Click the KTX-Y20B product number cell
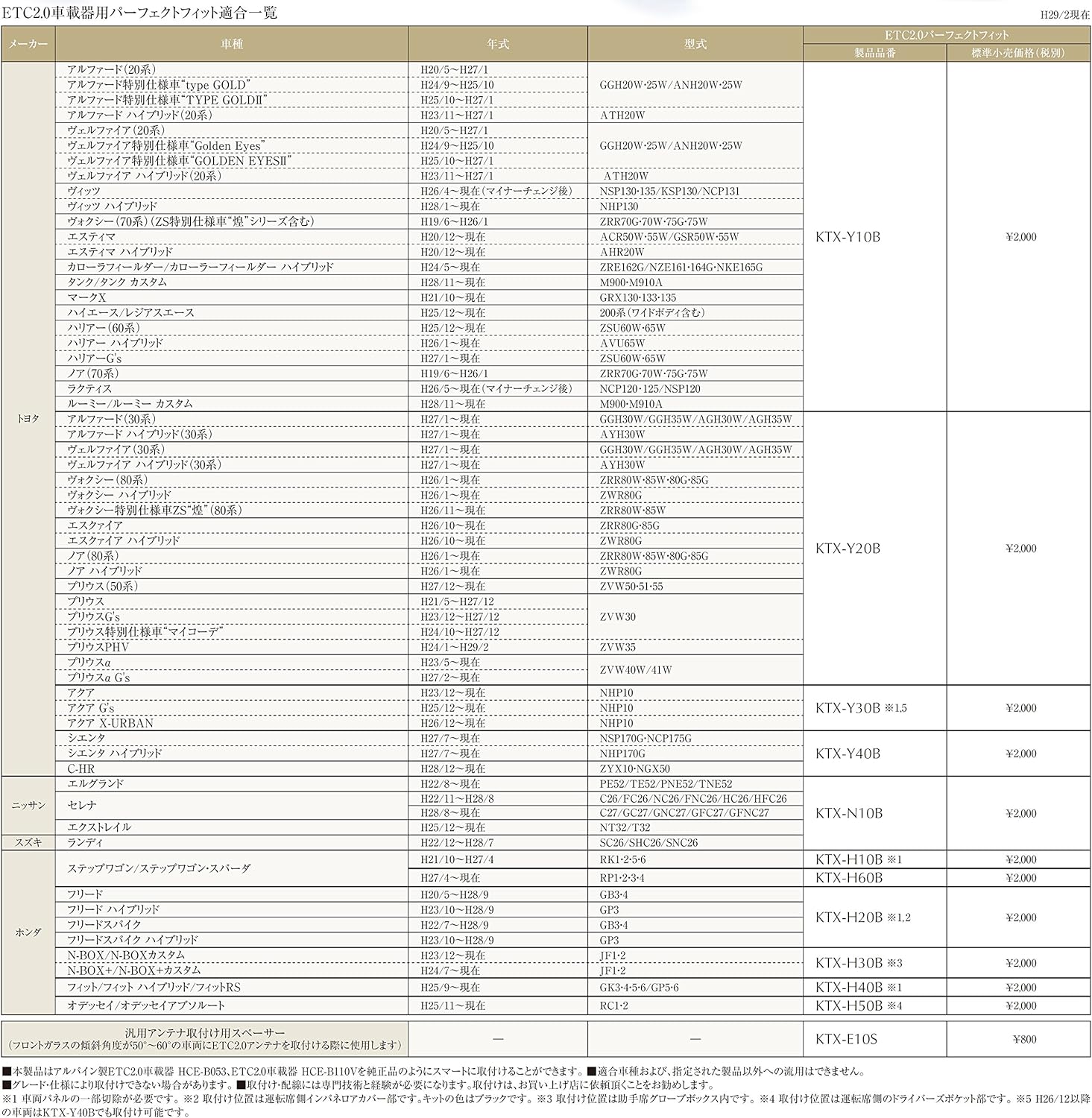Image resolution: width=1092 pixels, height=1118 pixels. (x=848, y=549)
